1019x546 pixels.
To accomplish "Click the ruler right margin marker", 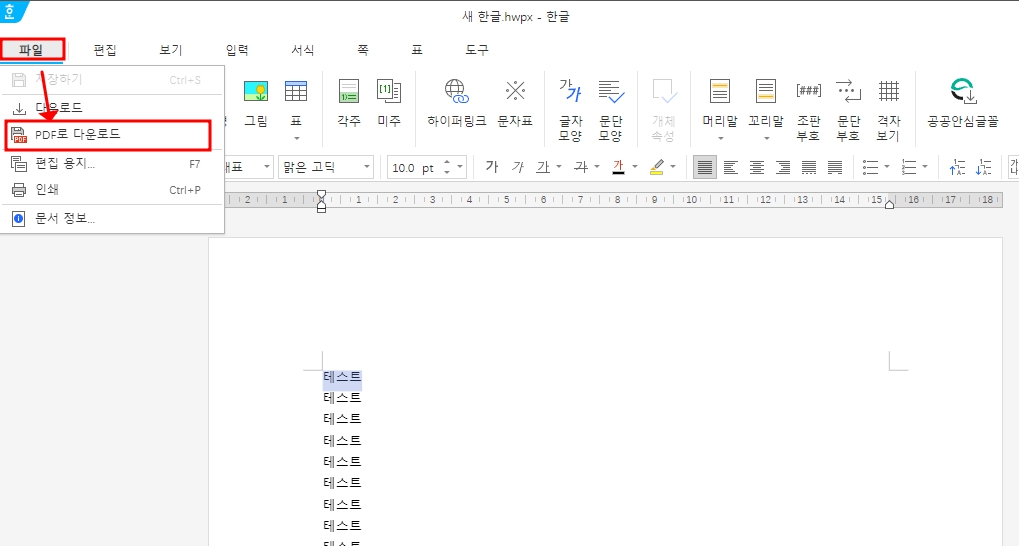I will pos(889,204).
